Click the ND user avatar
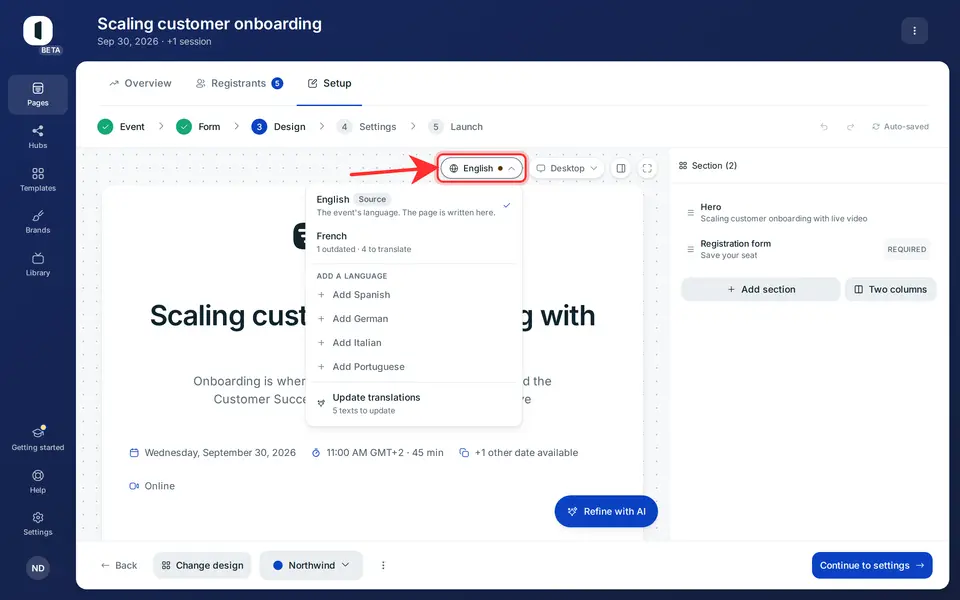Image resolution: width=960 pixels, height=600 pixels. point(37,568)
